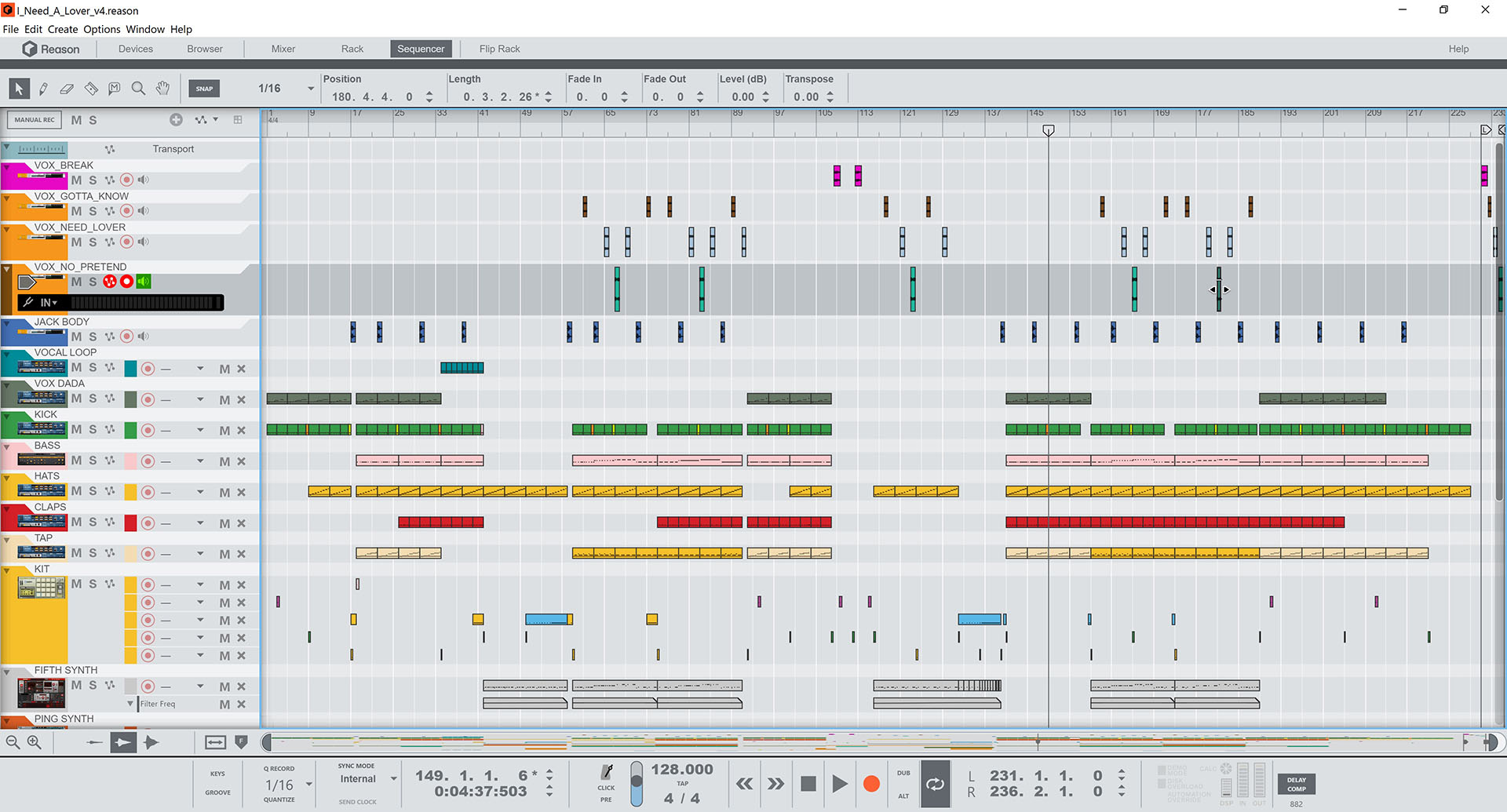
Task: Collapse the VOX_NO_PRETEND track
Action: pos(7,269)
